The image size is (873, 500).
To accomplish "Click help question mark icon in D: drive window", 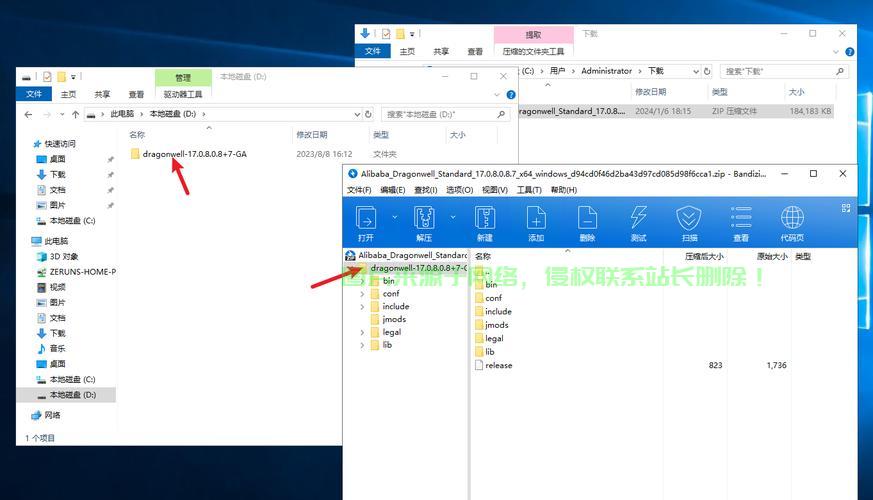I will pos(511,95).
